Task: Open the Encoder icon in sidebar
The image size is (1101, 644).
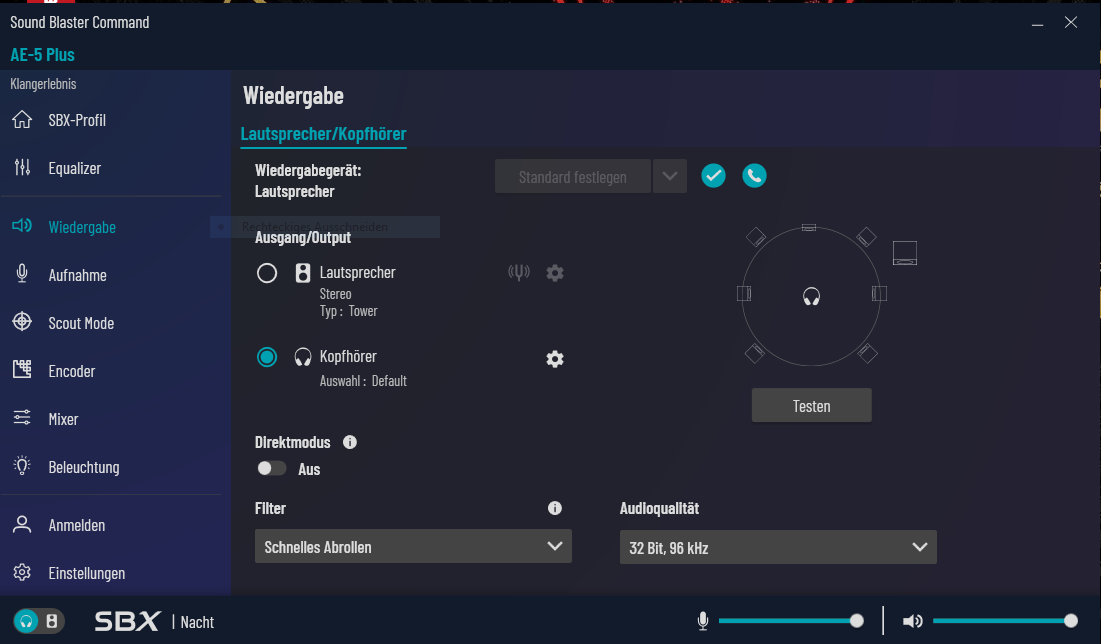Action: coord(22,369)
